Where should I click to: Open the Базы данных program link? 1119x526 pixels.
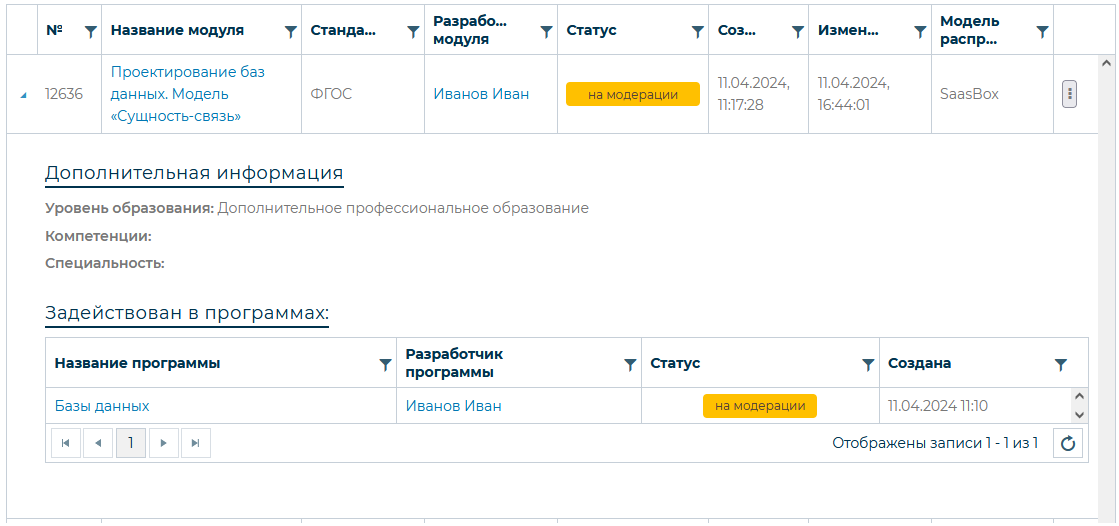click(x=102, y=406)
